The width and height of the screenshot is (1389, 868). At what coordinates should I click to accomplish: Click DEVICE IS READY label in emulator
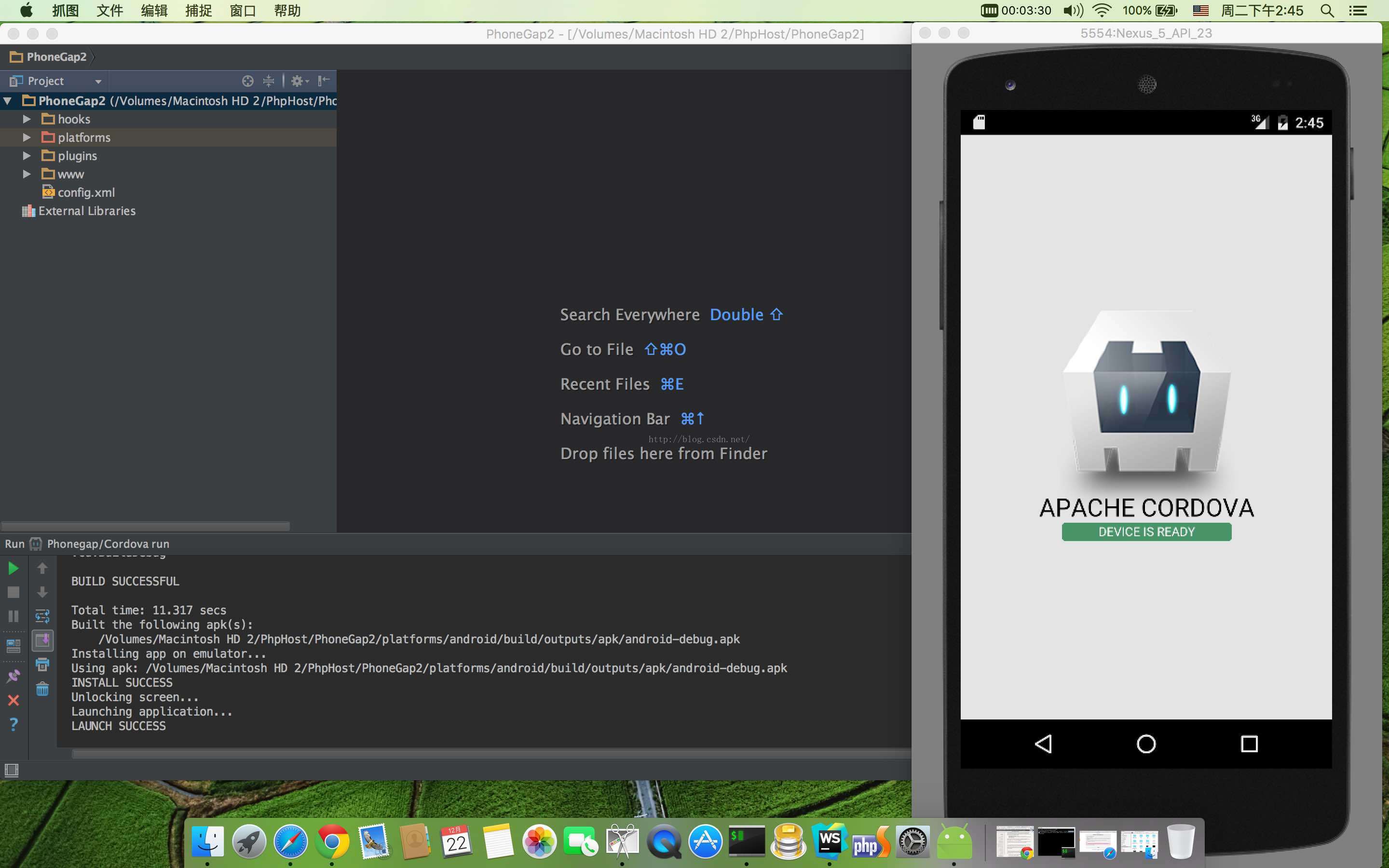[x=1146, y=531]
